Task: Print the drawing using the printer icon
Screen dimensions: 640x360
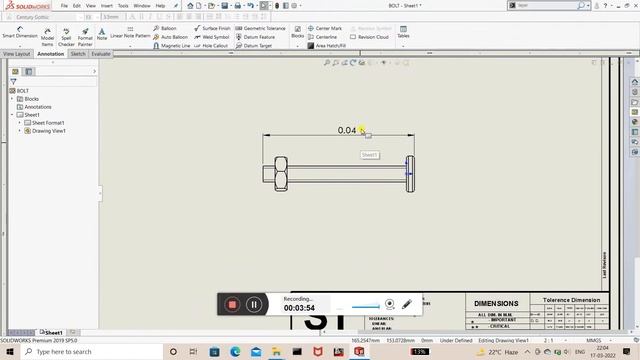Action: pos(238,6)
